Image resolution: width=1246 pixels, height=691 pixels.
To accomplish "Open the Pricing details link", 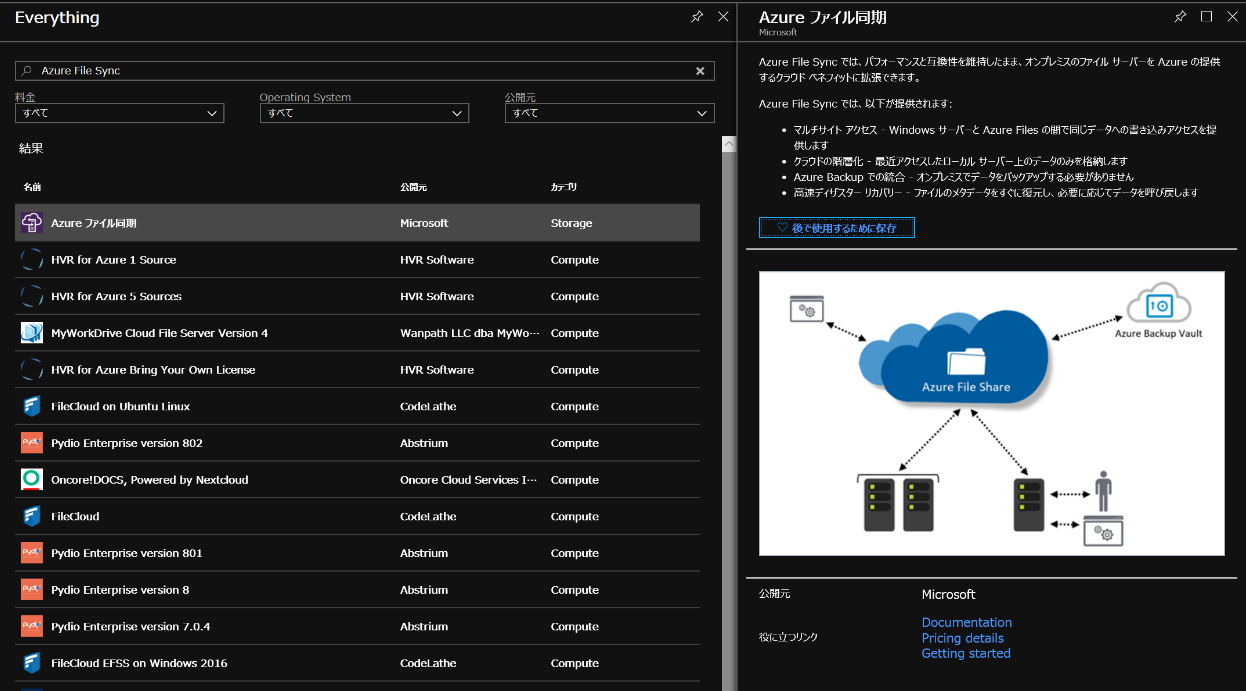I will (x=962, y=638).
